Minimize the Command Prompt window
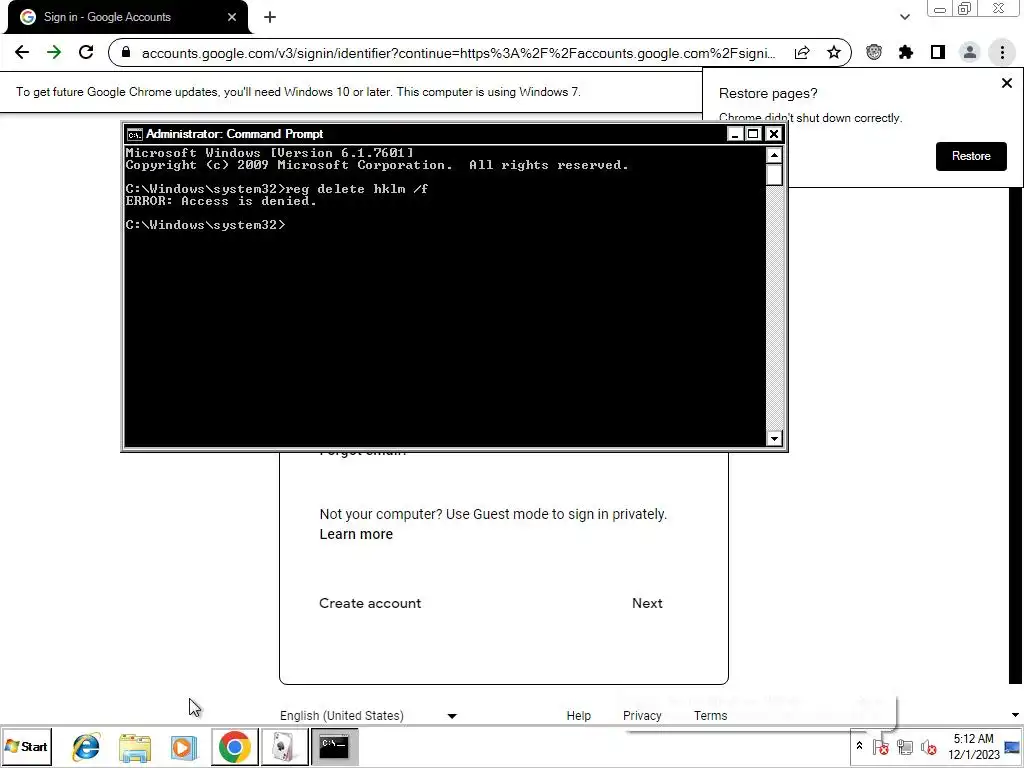 click(735, 134)
